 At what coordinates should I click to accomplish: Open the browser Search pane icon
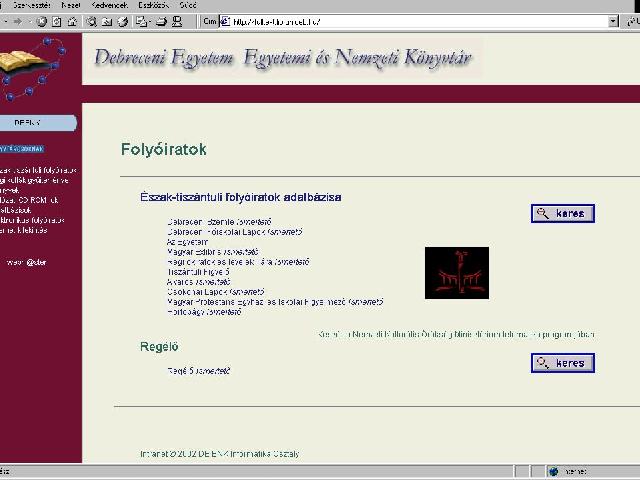click(91, 22)
